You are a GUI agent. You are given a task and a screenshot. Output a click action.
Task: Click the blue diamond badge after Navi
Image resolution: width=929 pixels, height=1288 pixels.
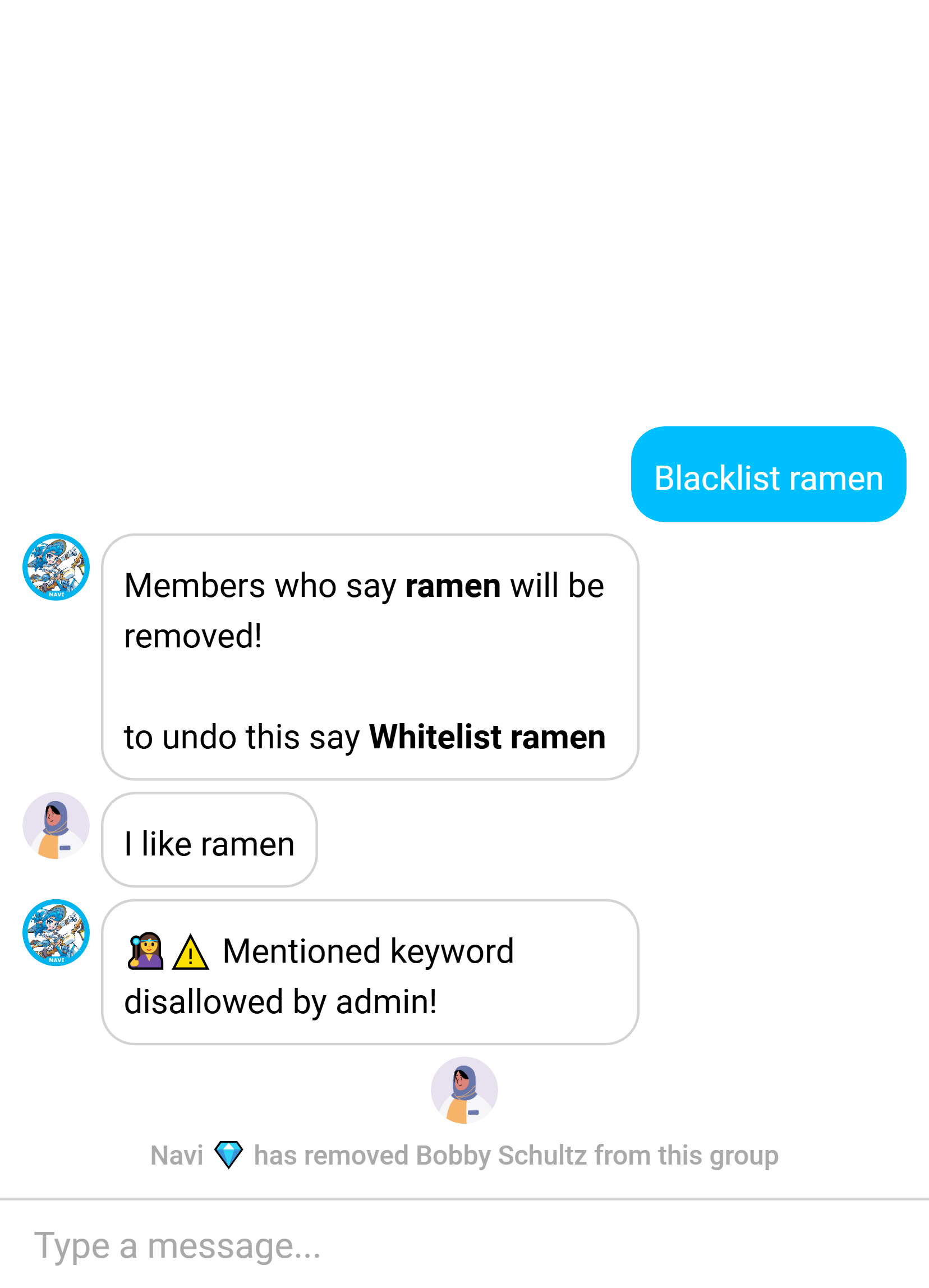pyautogui.click(x=228, y=1154)
